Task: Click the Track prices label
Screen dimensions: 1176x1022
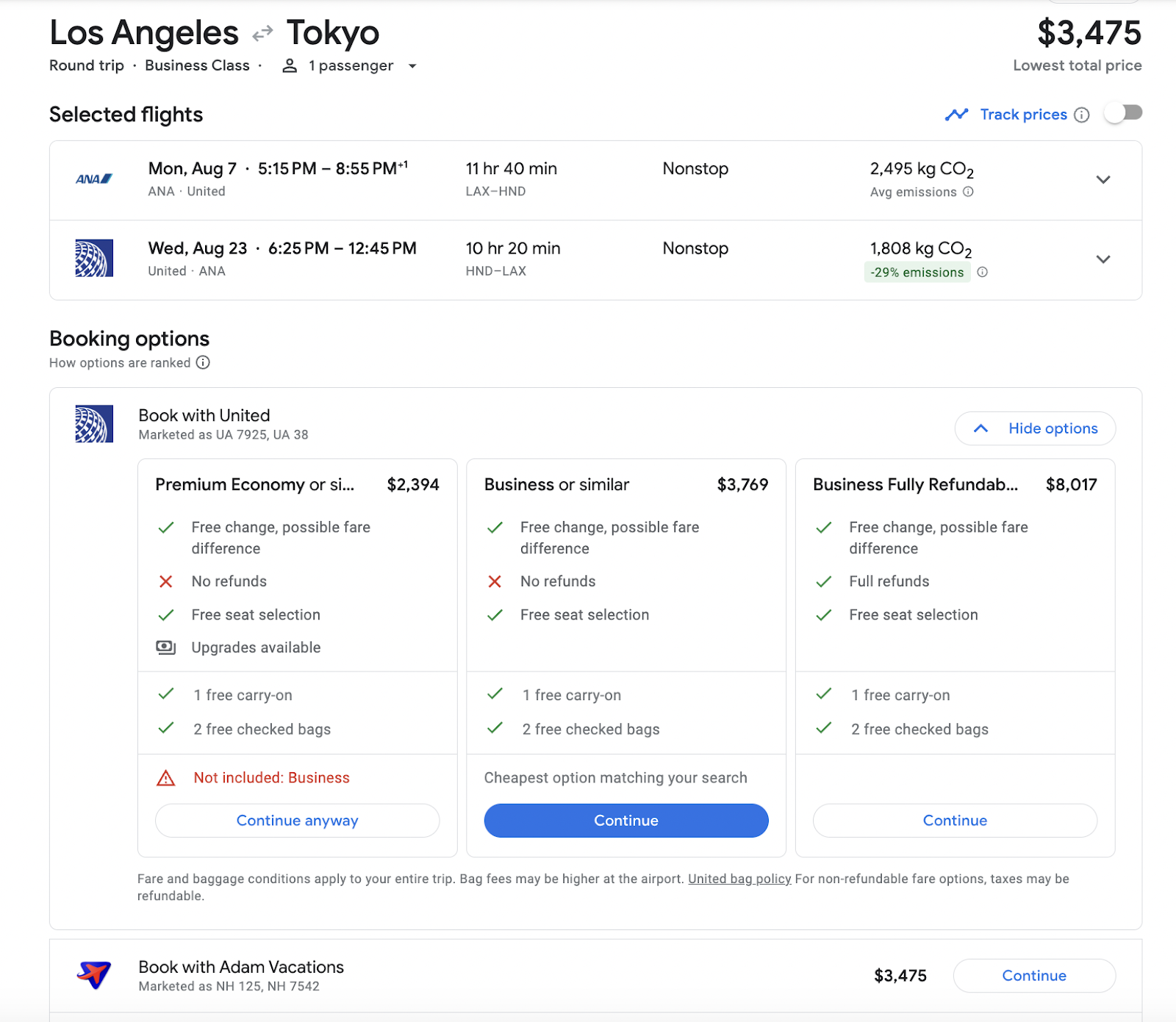Action: pos(1024,115)
